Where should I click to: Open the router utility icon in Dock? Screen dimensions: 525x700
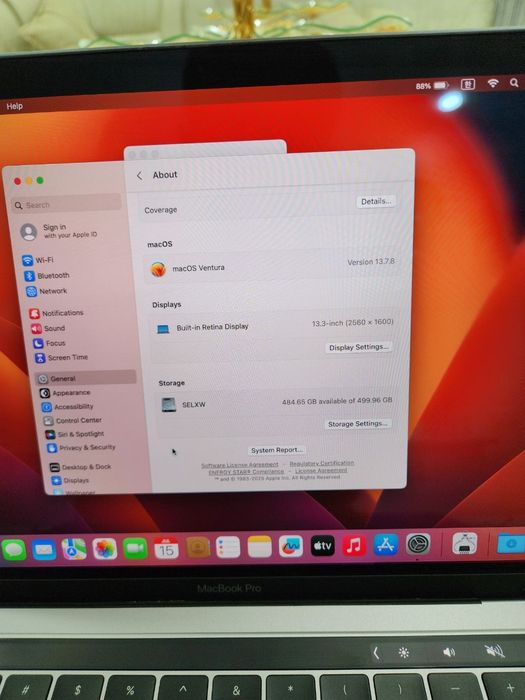[465, 543]
